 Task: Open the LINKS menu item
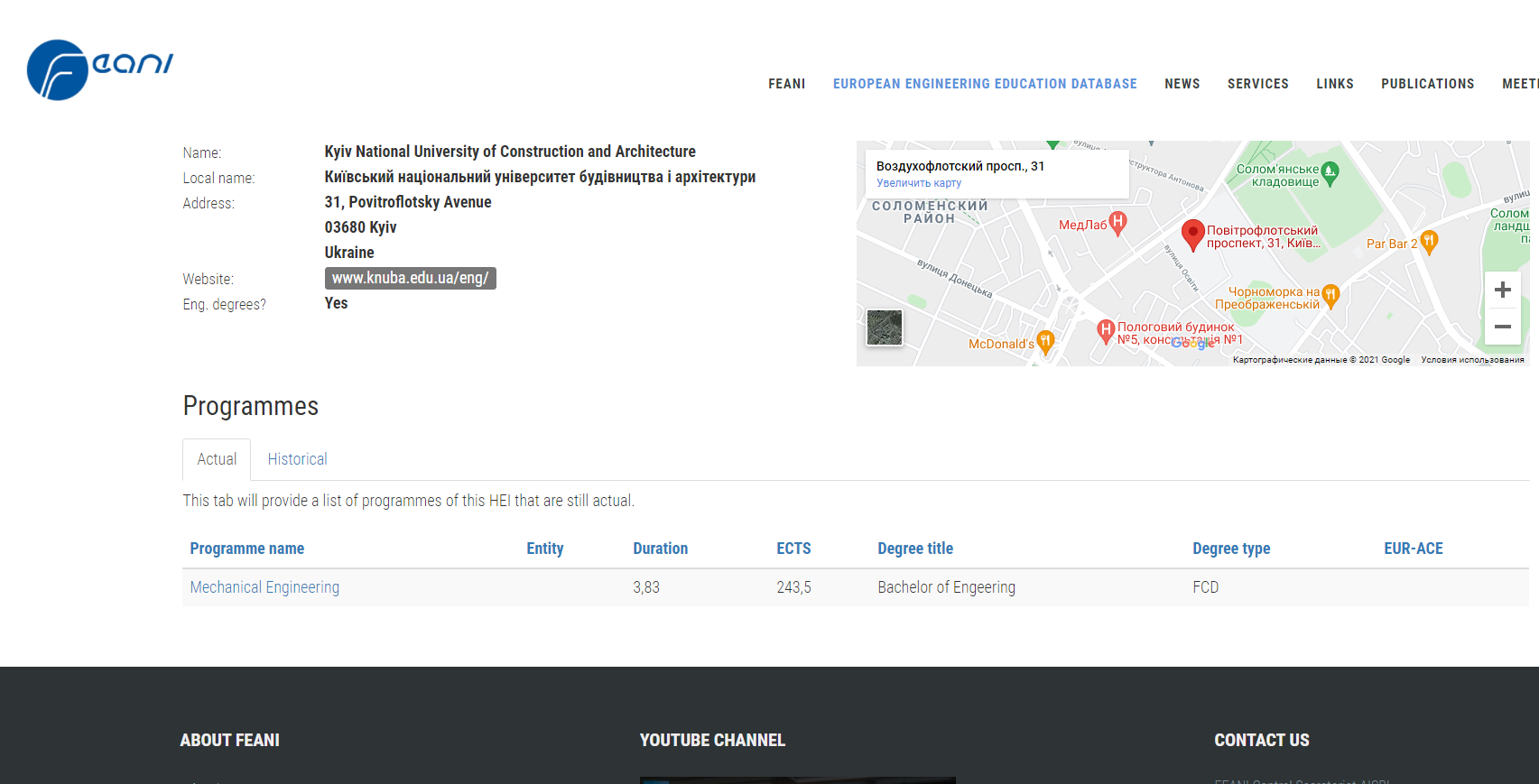click(1335, 84)
